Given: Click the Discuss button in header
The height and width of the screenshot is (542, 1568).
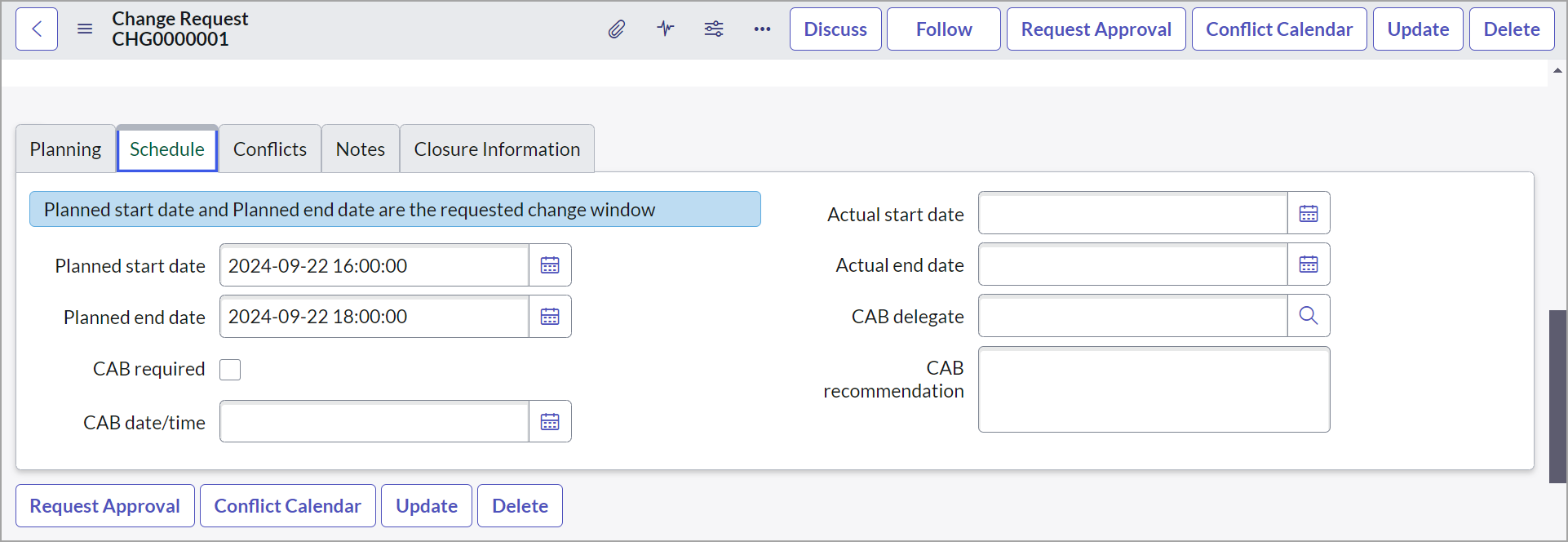Looking at the screenshot, I should pos(835,29).
